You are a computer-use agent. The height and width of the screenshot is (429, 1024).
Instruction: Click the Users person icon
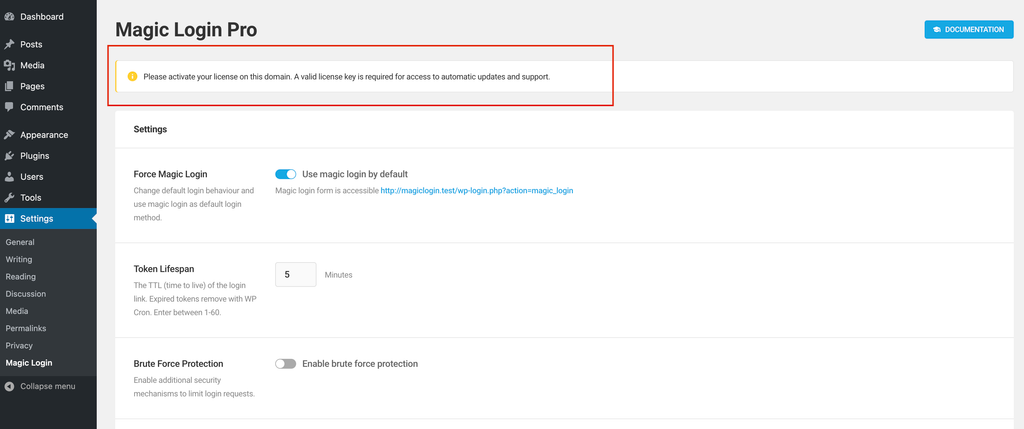pyautogui.click(x=9, y=177)
